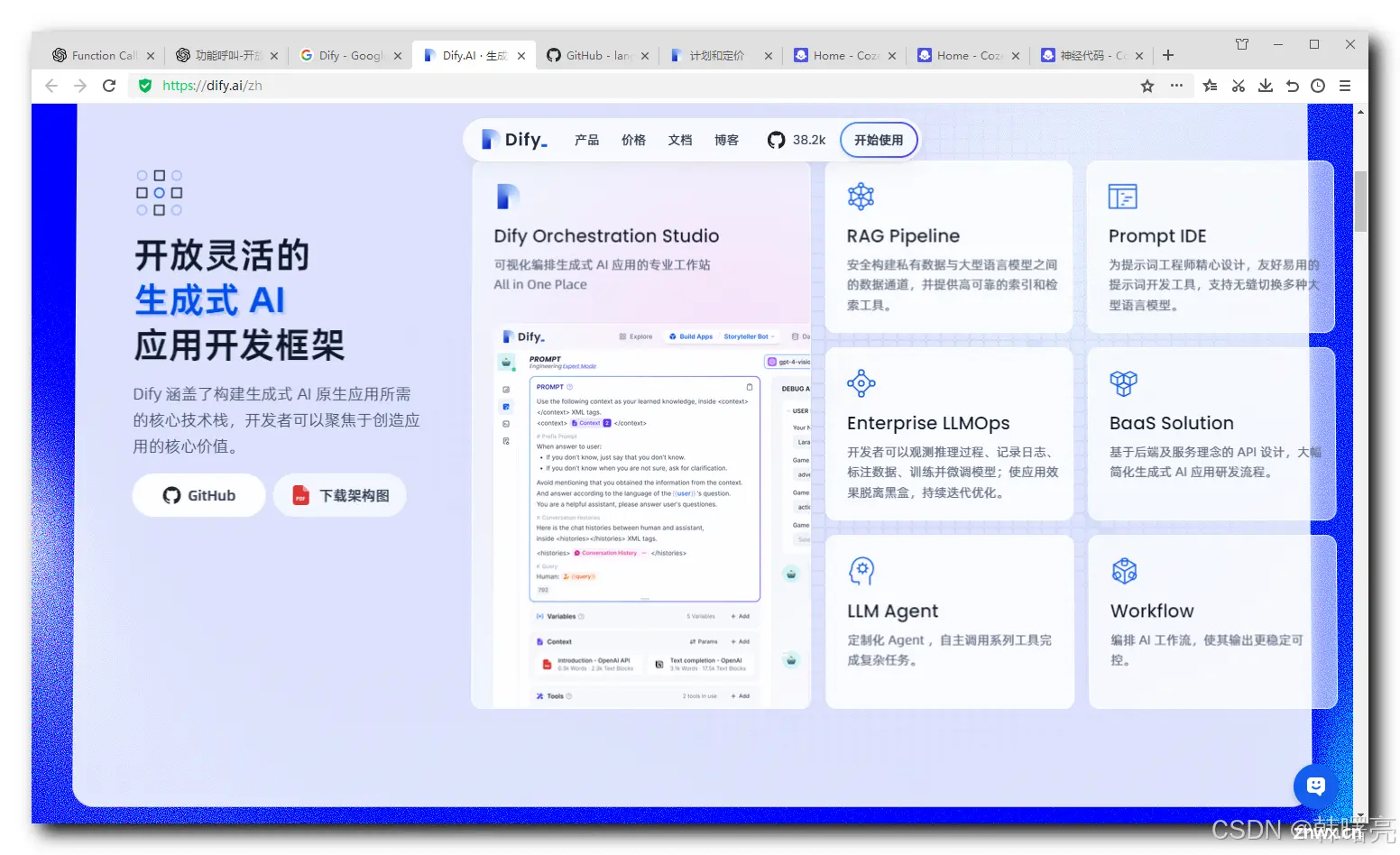The height and width of the screenshot is (855, 1400).
Task: Click the BaaS Solution cube icon
Action: tap(1124, 383)
